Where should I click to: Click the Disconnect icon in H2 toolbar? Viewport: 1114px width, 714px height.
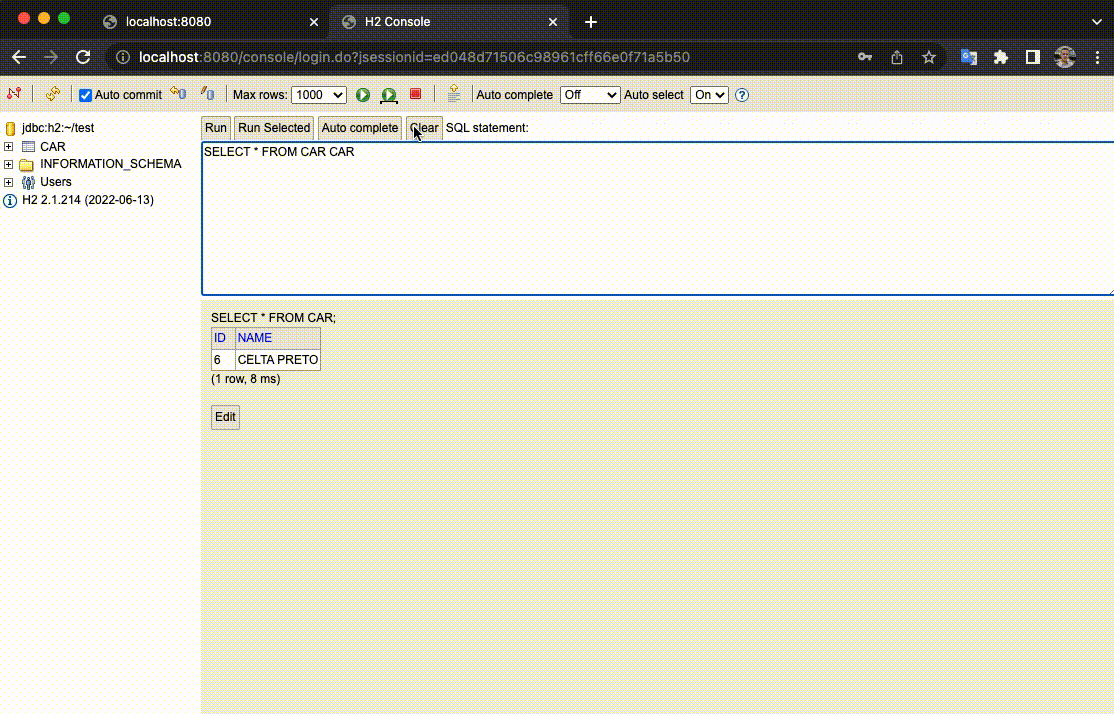pyautogui.click(x=13, y=94)
